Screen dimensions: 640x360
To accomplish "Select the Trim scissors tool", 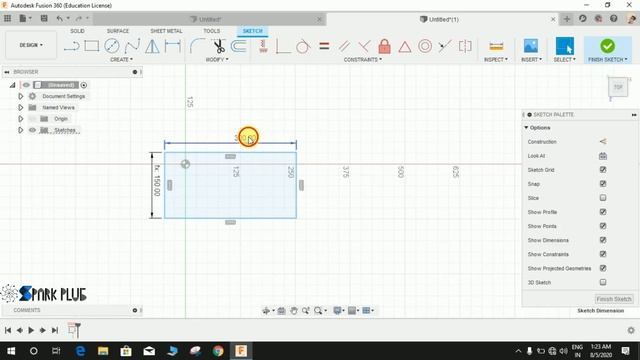I will pos(219,46).
